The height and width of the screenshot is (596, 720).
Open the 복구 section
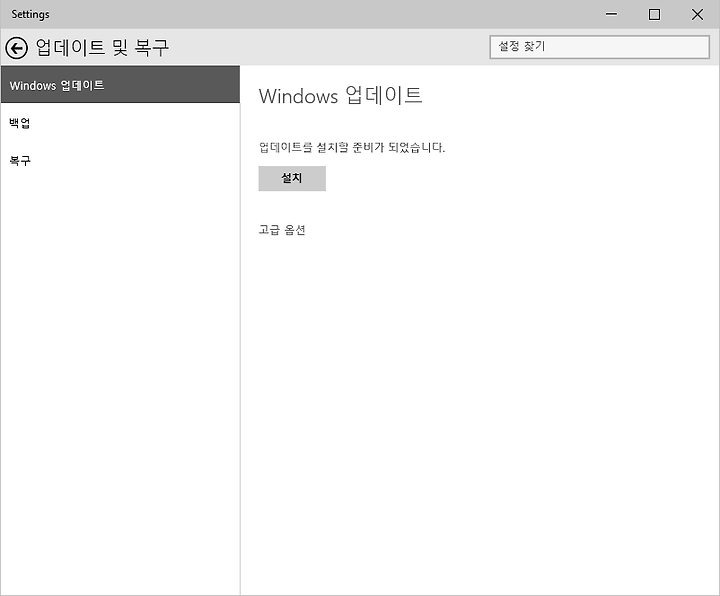(120, 161)
